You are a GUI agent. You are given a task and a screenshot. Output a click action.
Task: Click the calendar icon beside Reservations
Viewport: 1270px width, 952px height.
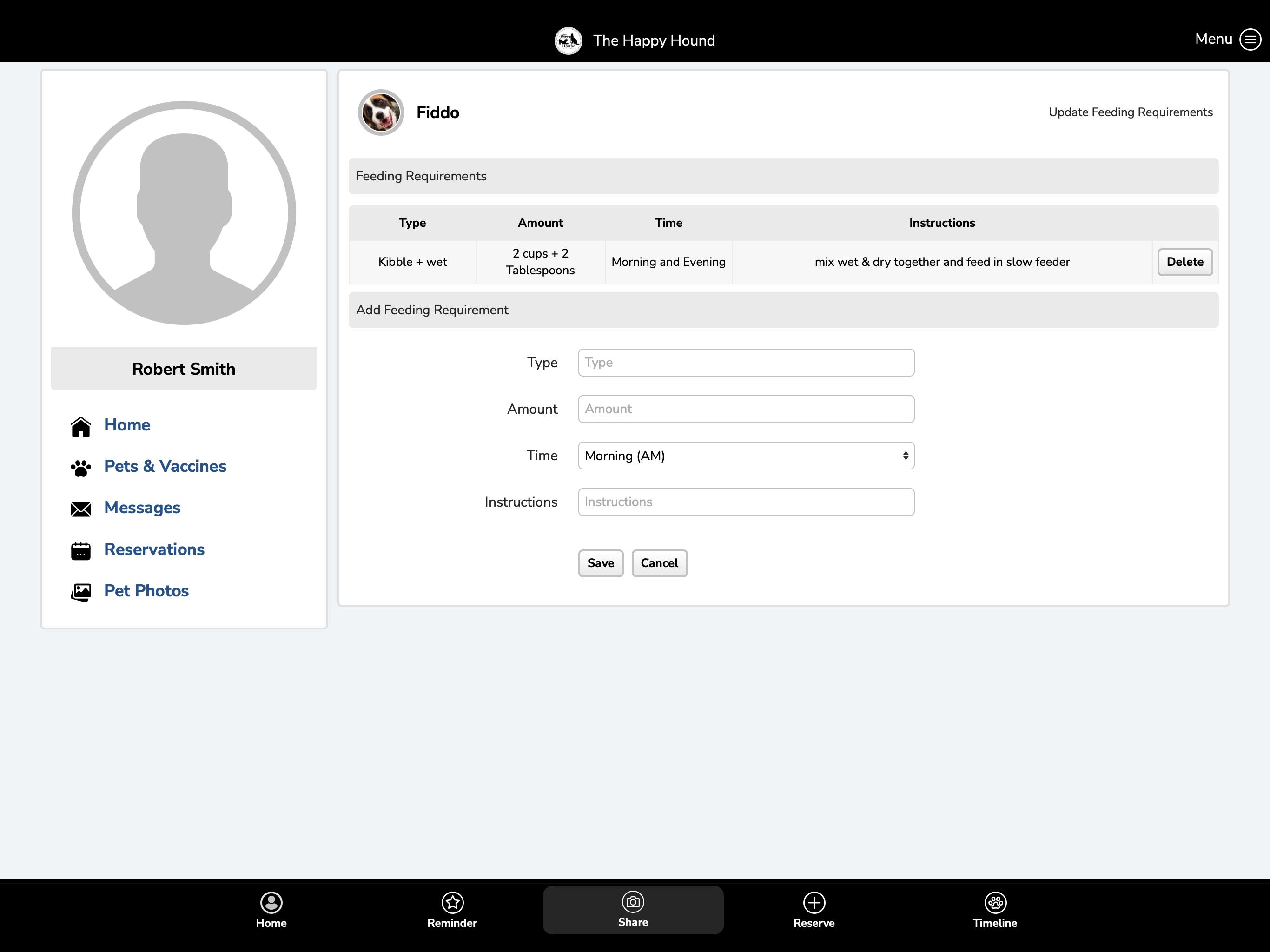[81, 551]
